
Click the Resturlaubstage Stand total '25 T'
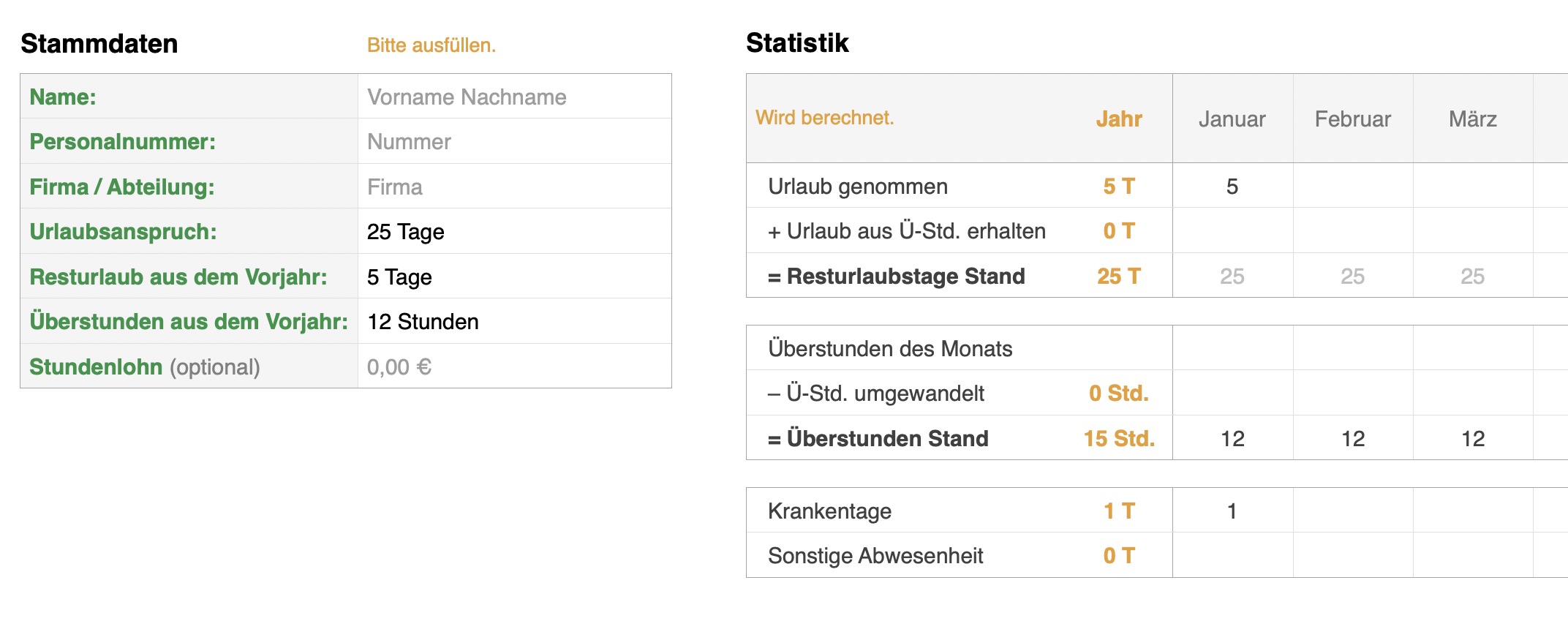coord(1118,276)
